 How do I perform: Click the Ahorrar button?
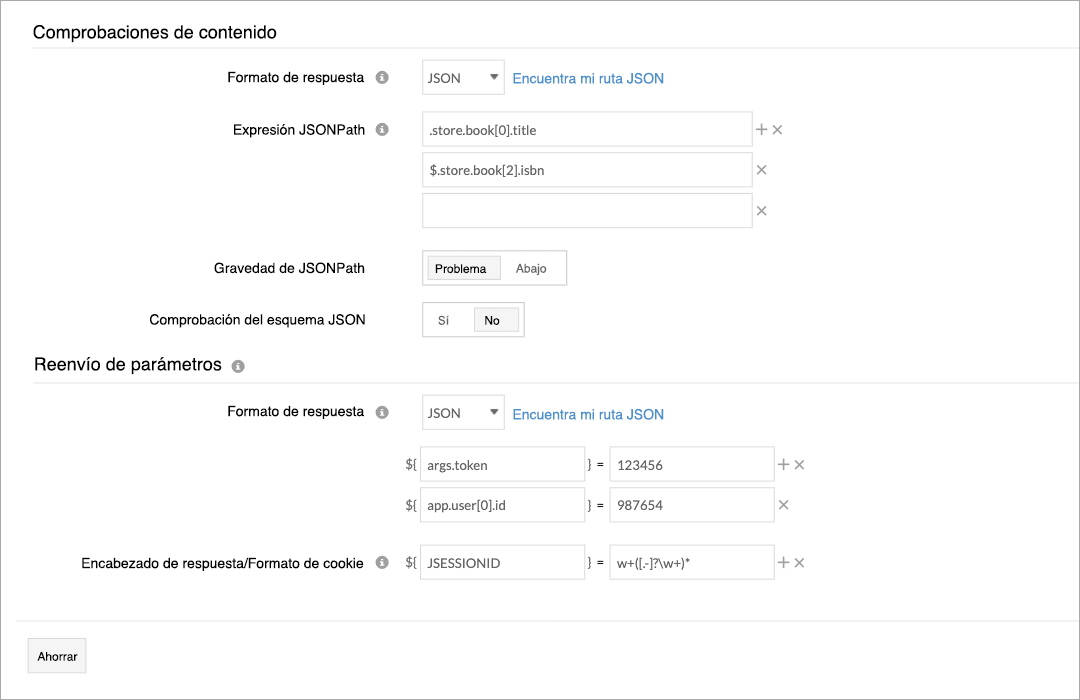(56, 656)
